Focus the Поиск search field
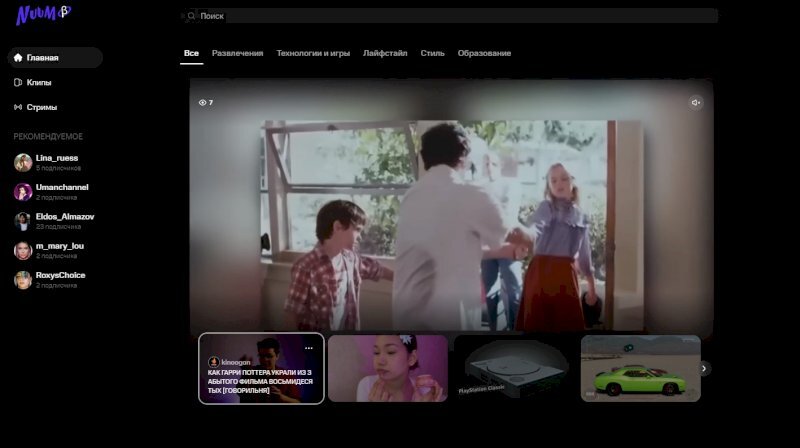The image size is (800, 448). pyautogui.click(x=449, y=16)
